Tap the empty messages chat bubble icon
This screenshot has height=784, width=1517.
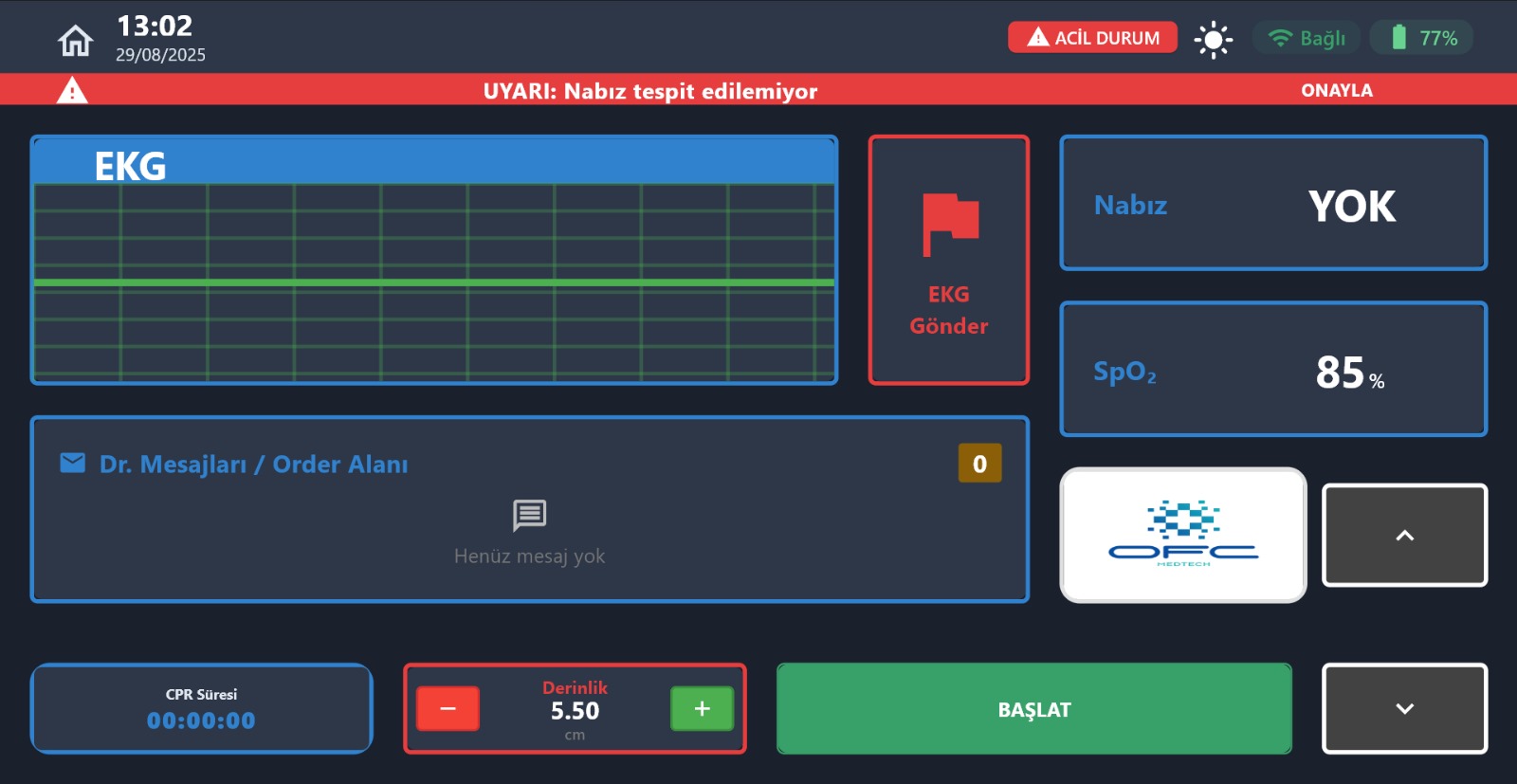tap(529, 516)
